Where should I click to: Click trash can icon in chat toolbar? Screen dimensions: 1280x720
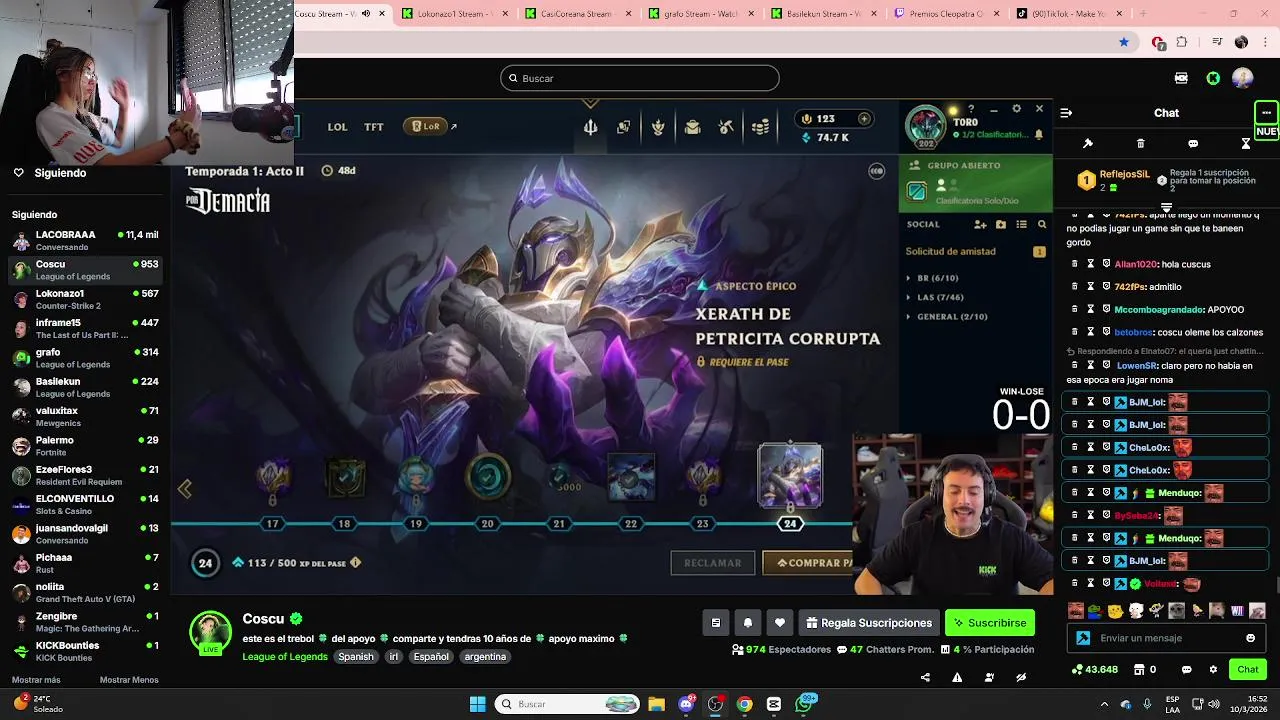pyautogui.click(x=1141, y=144)
